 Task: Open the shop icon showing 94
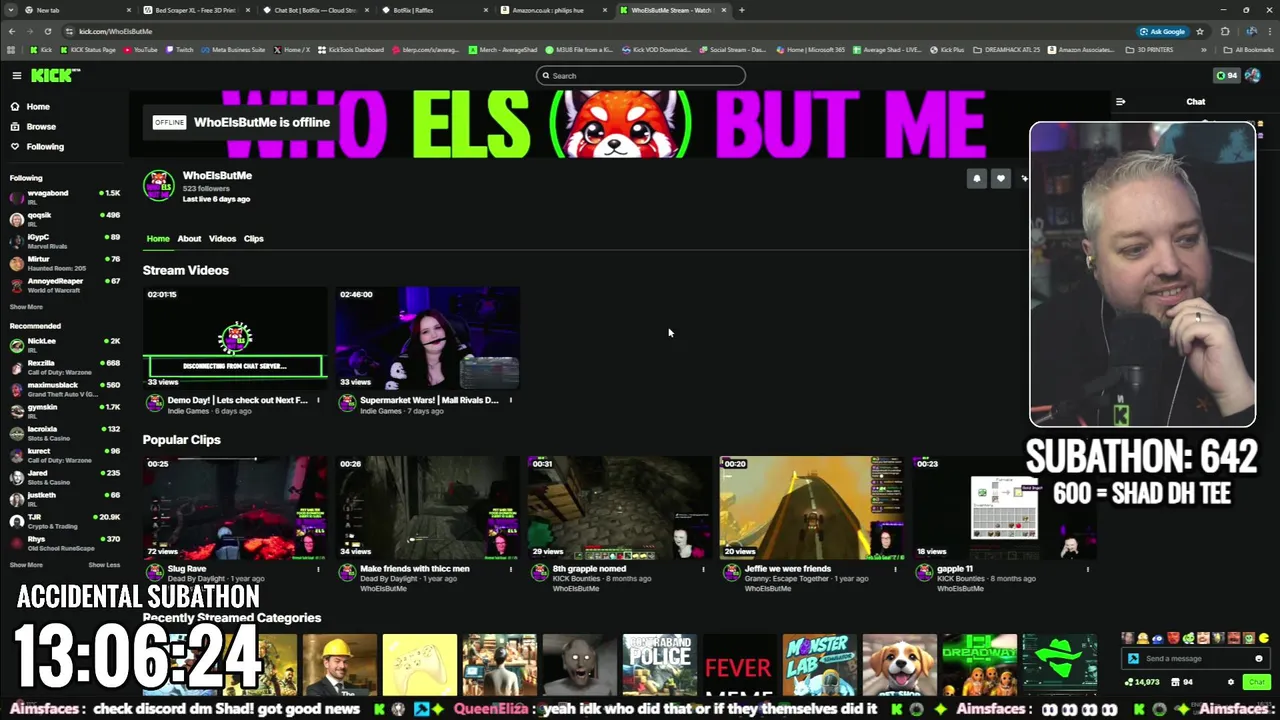[1181, 682]
